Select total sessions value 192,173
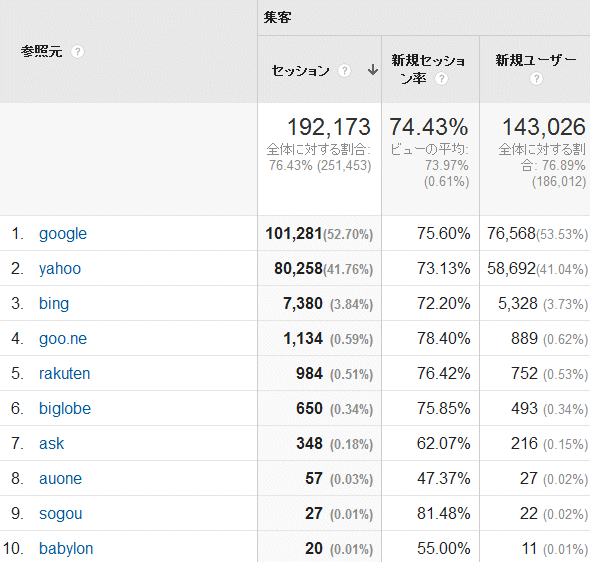 (329, 127)
